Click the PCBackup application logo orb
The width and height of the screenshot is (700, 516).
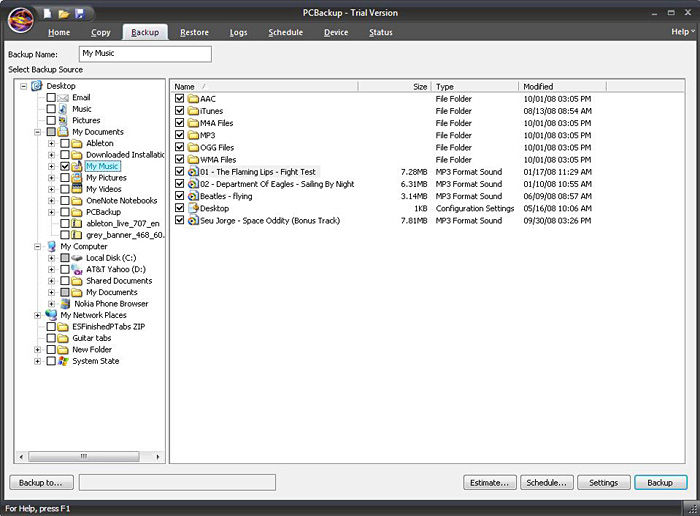(21, 20)
